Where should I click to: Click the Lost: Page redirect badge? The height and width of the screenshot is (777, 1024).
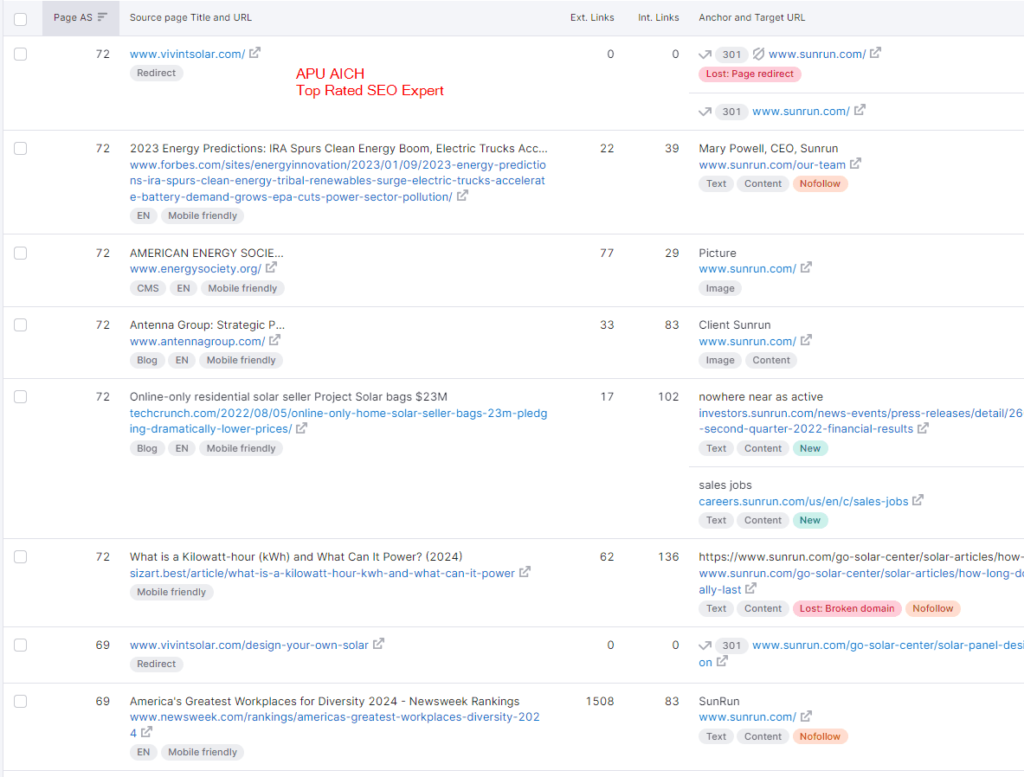coord(750,74)
